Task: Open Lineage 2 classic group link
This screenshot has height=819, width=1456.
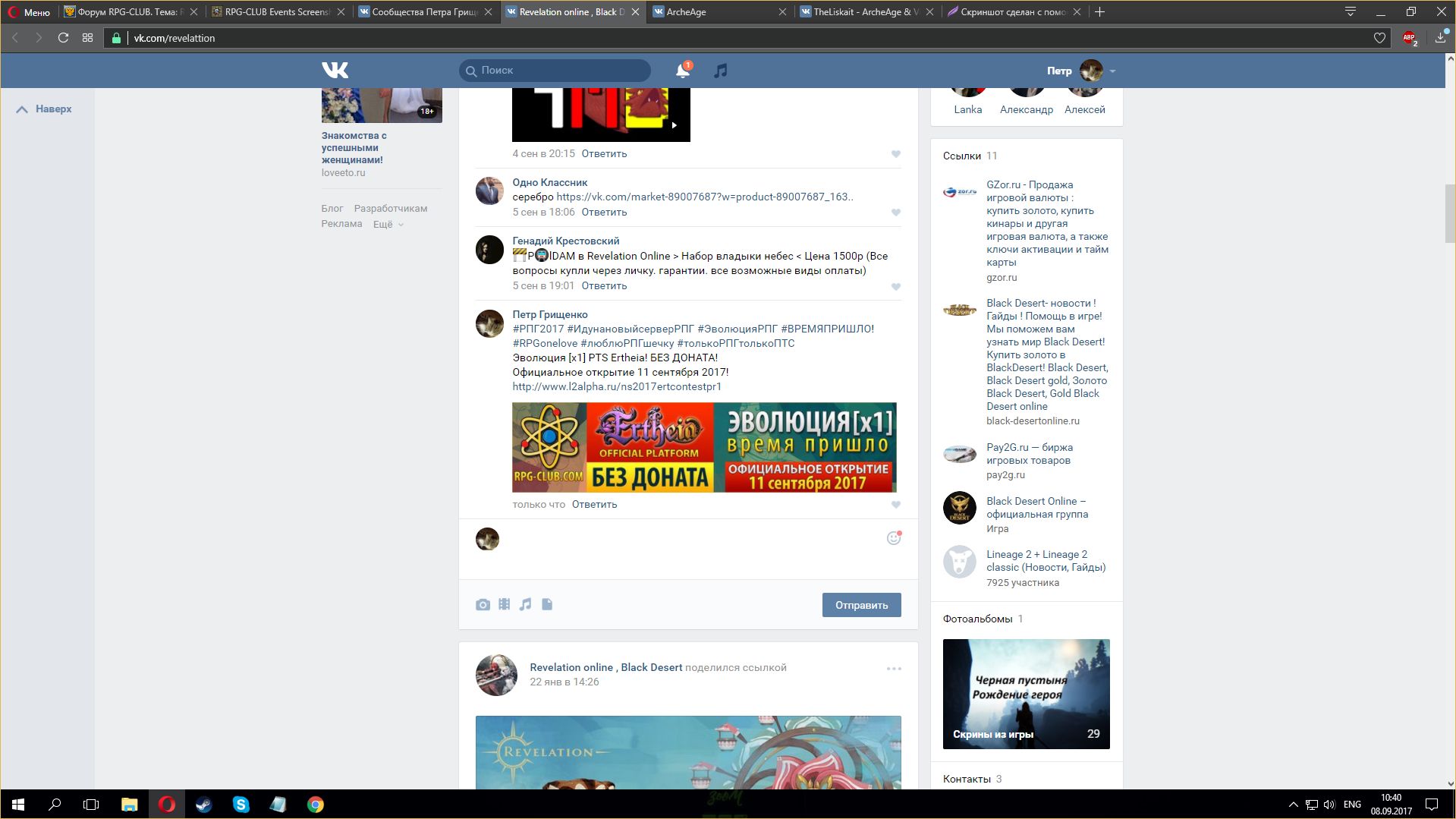Action: click(x=1046, y=561)
